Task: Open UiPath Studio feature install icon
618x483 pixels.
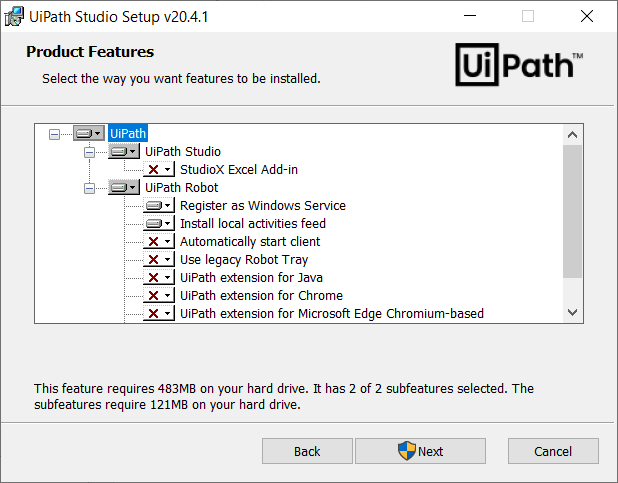Action: coord(123,151)
